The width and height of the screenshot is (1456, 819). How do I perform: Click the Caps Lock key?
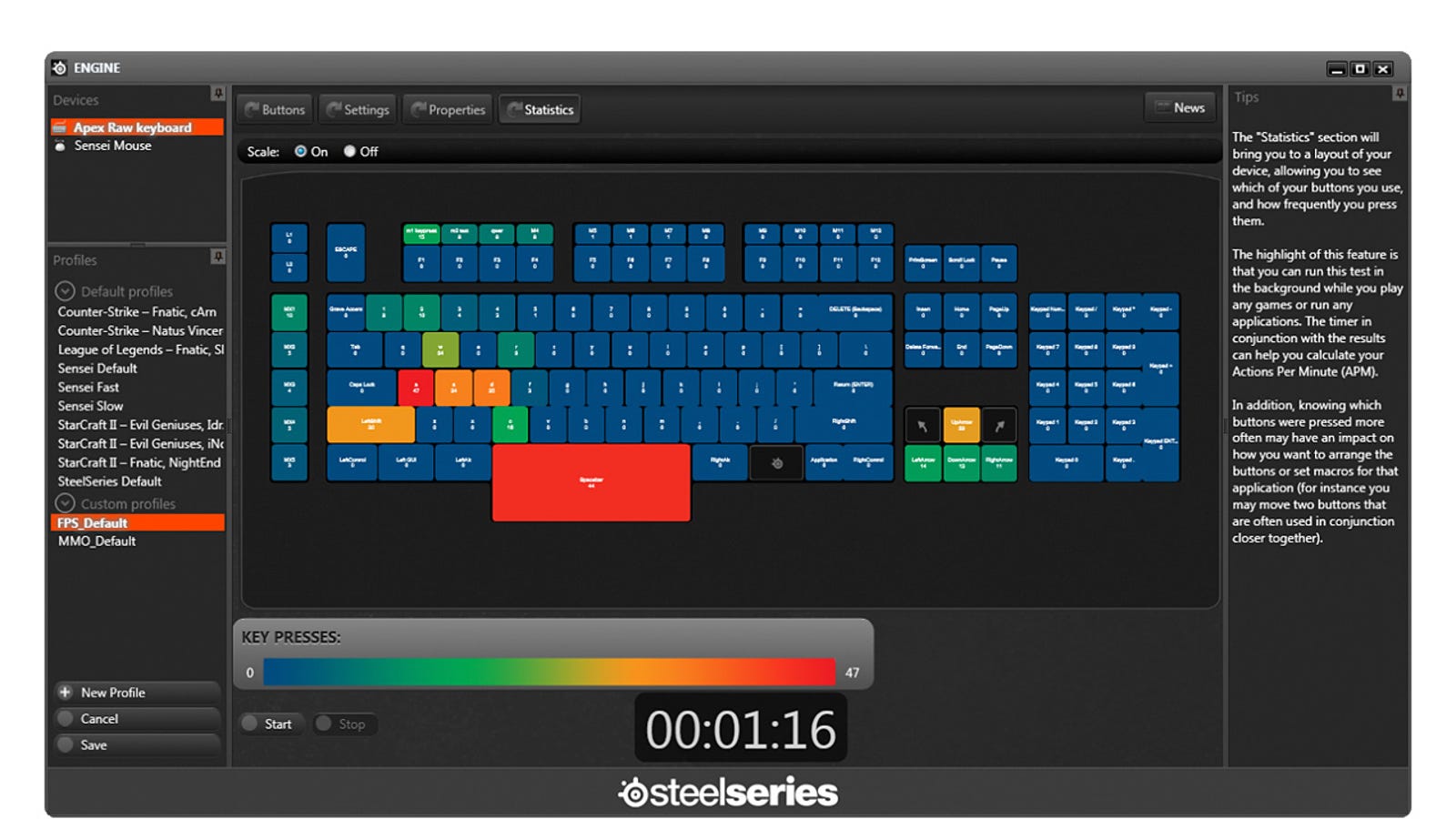pyautogui.click(x=361, y=388)
